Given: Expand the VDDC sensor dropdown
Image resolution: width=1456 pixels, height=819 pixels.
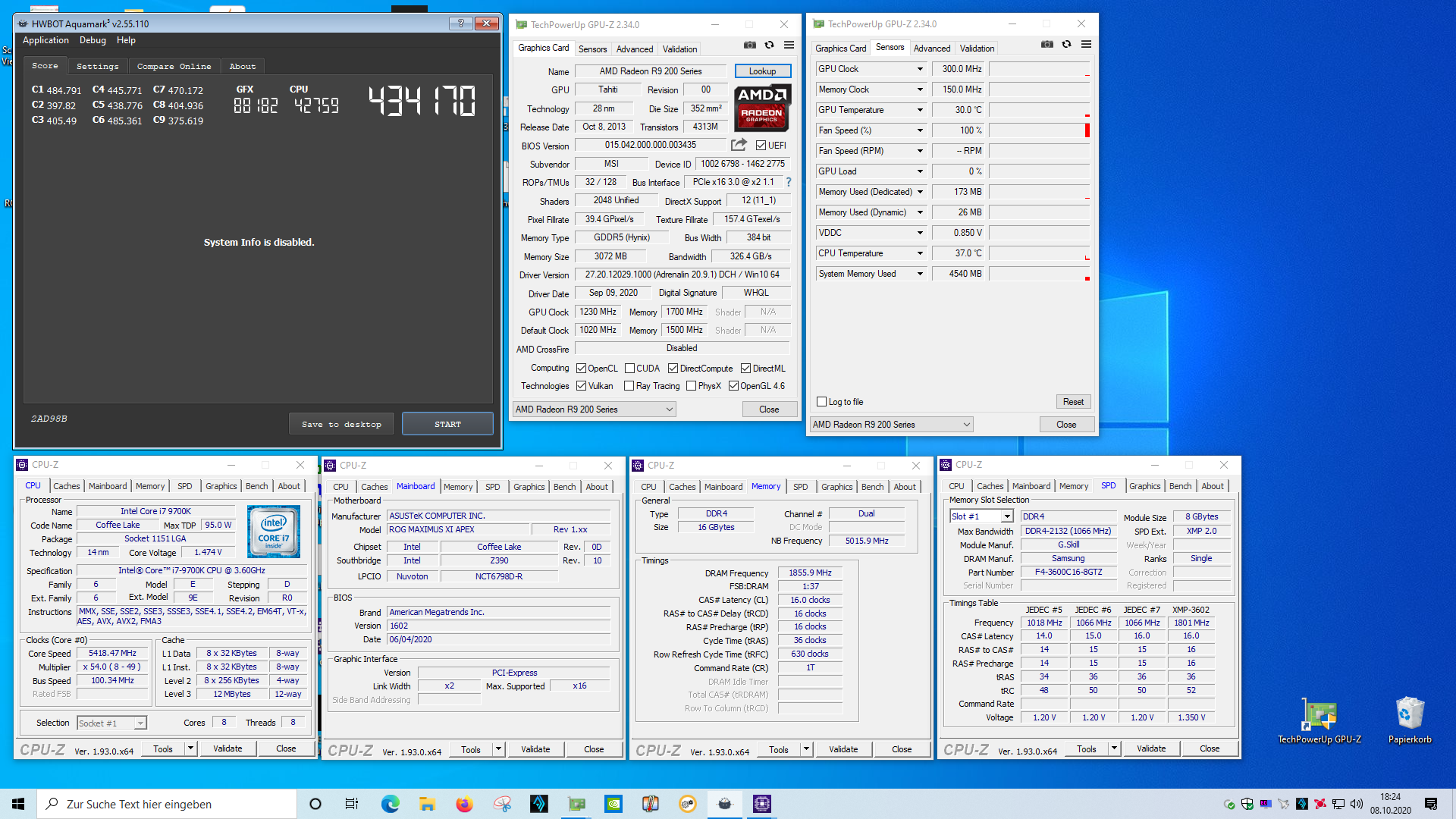Looking at the screenshot, I should click(920, 233).
